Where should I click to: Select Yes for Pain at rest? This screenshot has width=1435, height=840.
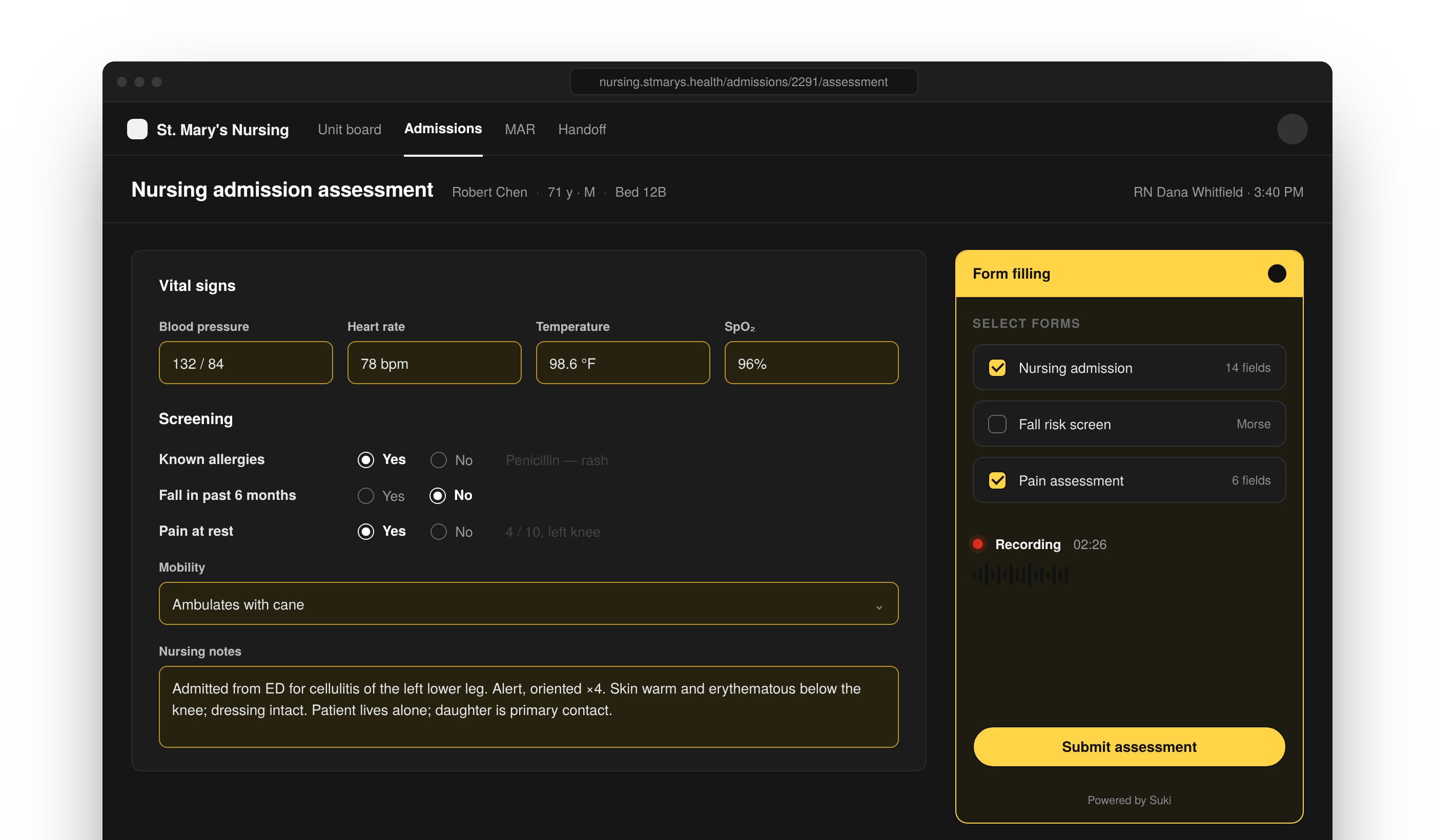(365, 532)
